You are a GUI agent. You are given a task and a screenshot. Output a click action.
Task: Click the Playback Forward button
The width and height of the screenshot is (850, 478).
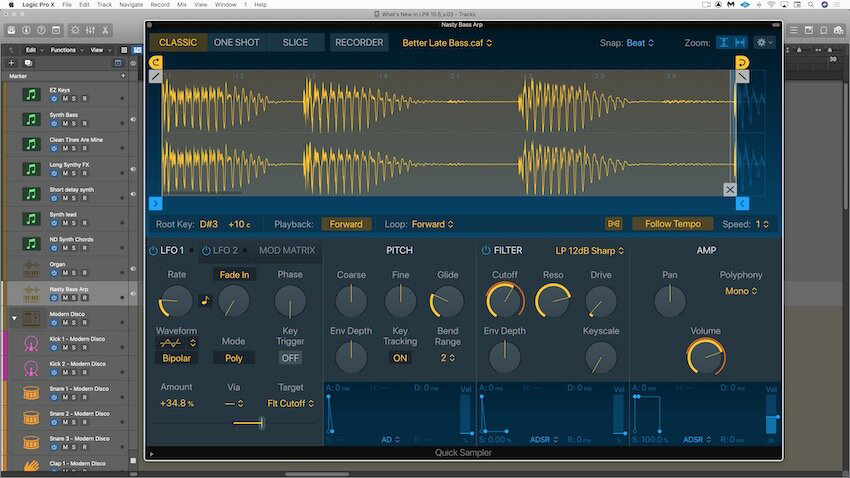coord(346,224)
